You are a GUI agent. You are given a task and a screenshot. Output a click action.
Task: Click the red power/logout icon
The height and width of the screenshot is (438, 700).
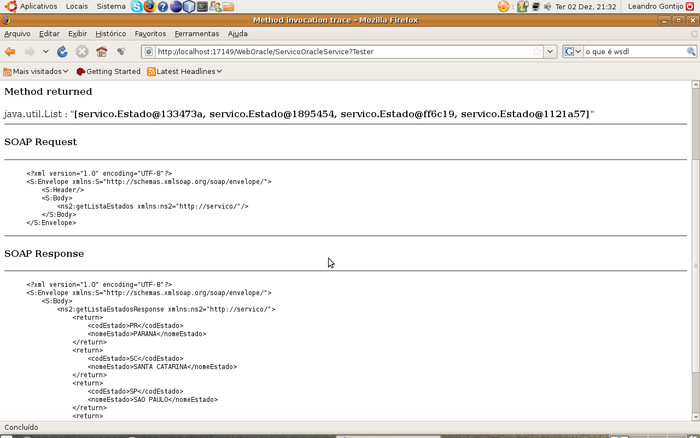[690, 6]
